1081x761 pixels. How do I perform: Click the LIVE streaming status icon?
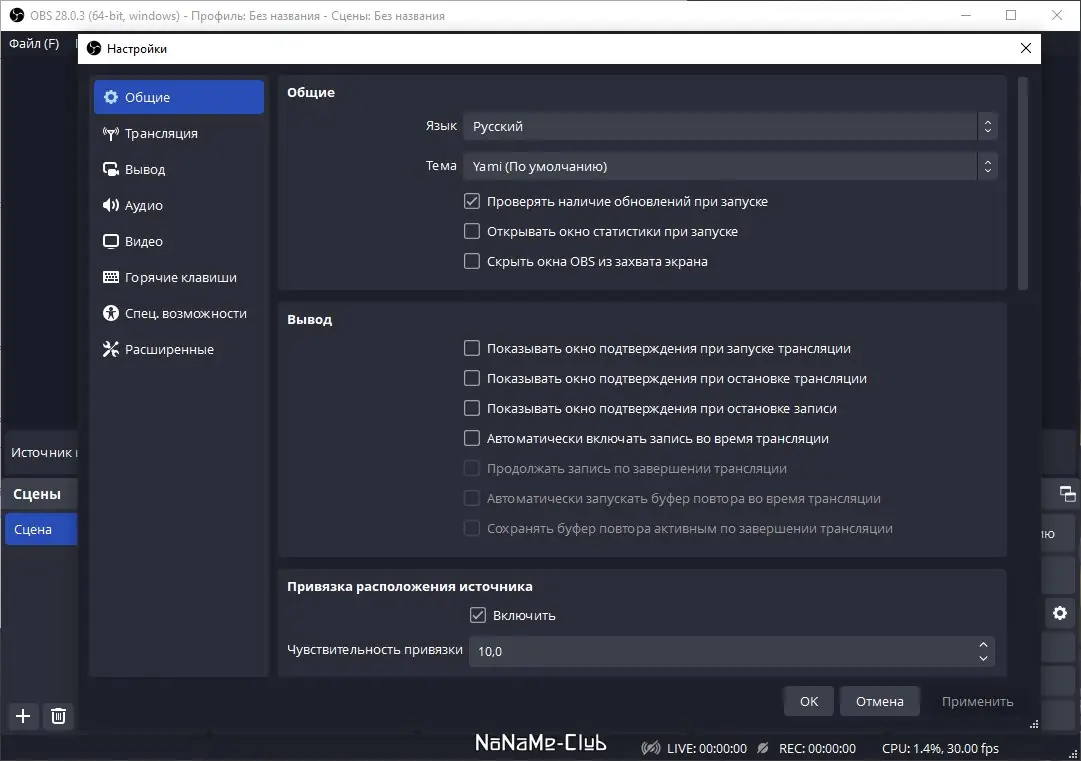651,748
